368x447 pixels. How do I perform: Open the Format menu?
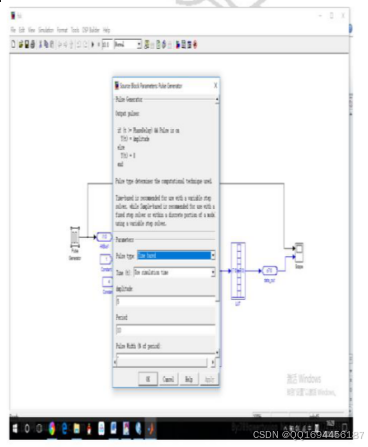click(x=62, y=30)
